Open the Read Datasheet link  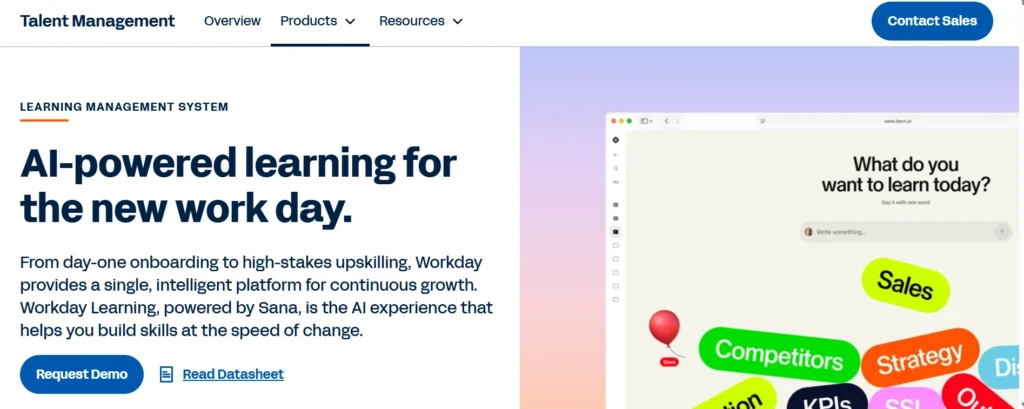point(233,374)
